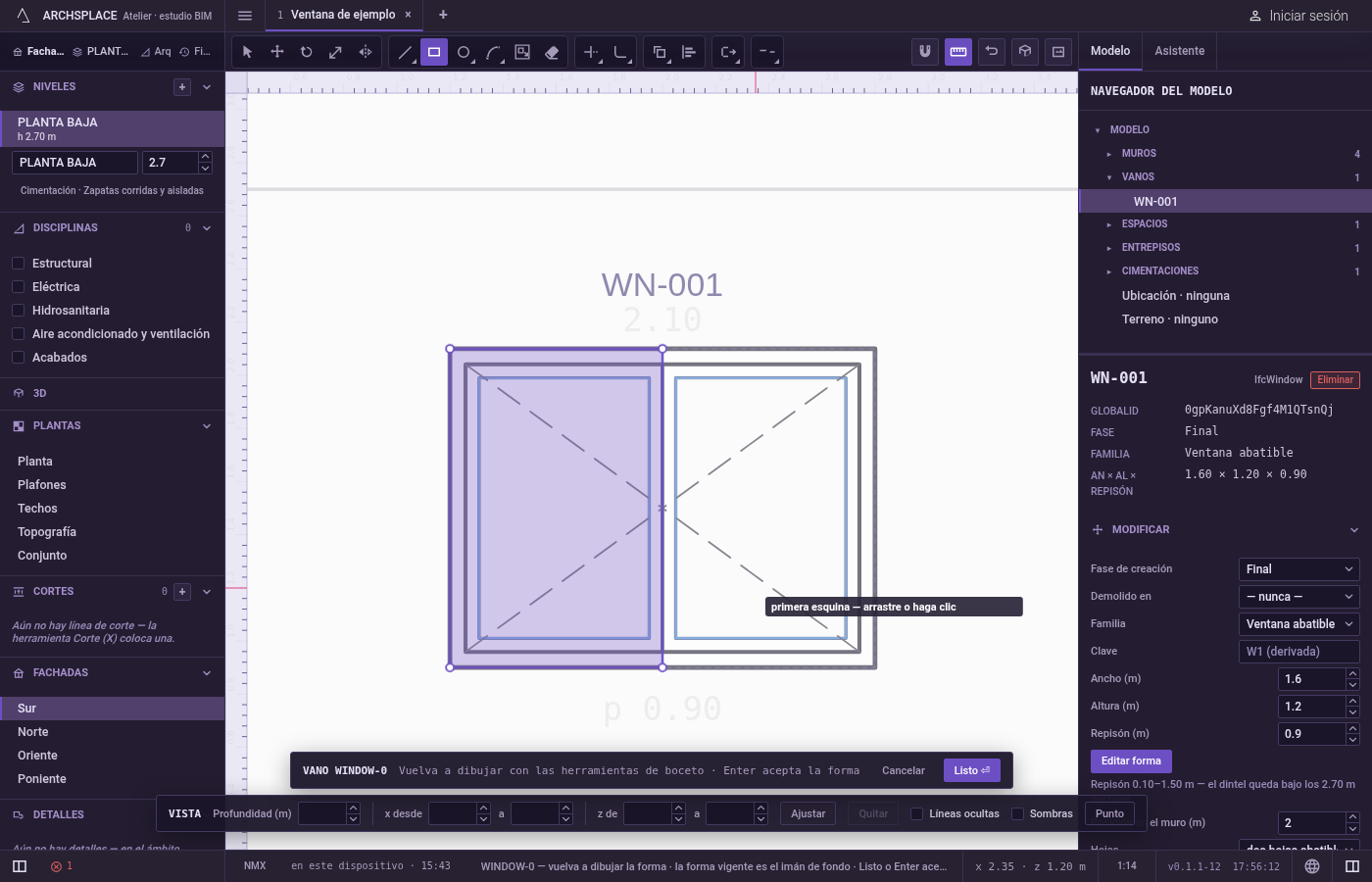Select the line drawing tool
1372x882 pixels.
coord(405,52)
